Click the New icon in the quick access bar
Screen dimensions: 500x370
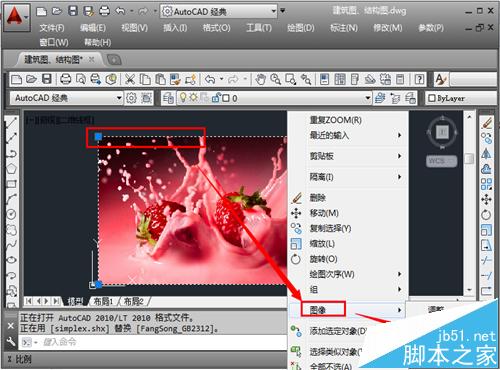point(41,11)
